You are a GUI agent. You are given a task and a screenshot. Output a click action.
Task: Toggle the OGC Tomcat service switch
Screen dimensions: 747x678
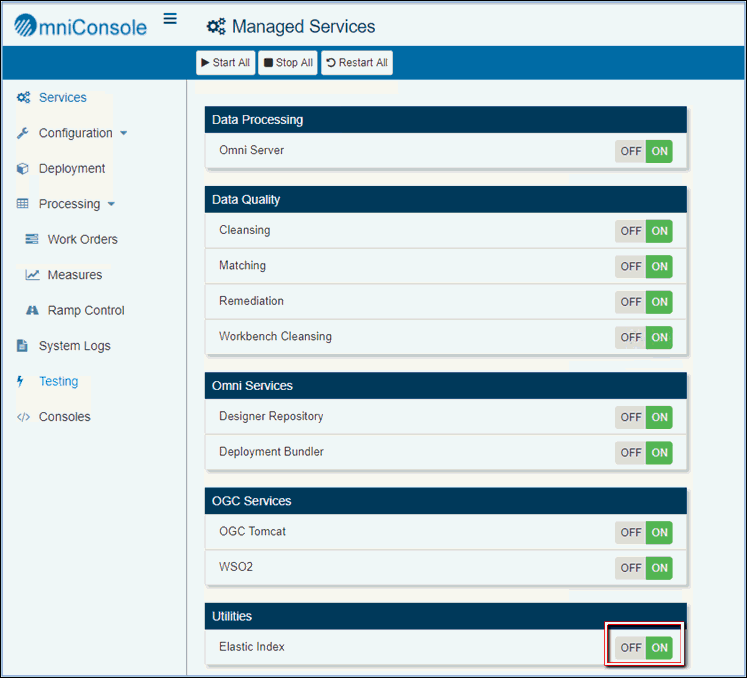point(643,532)
